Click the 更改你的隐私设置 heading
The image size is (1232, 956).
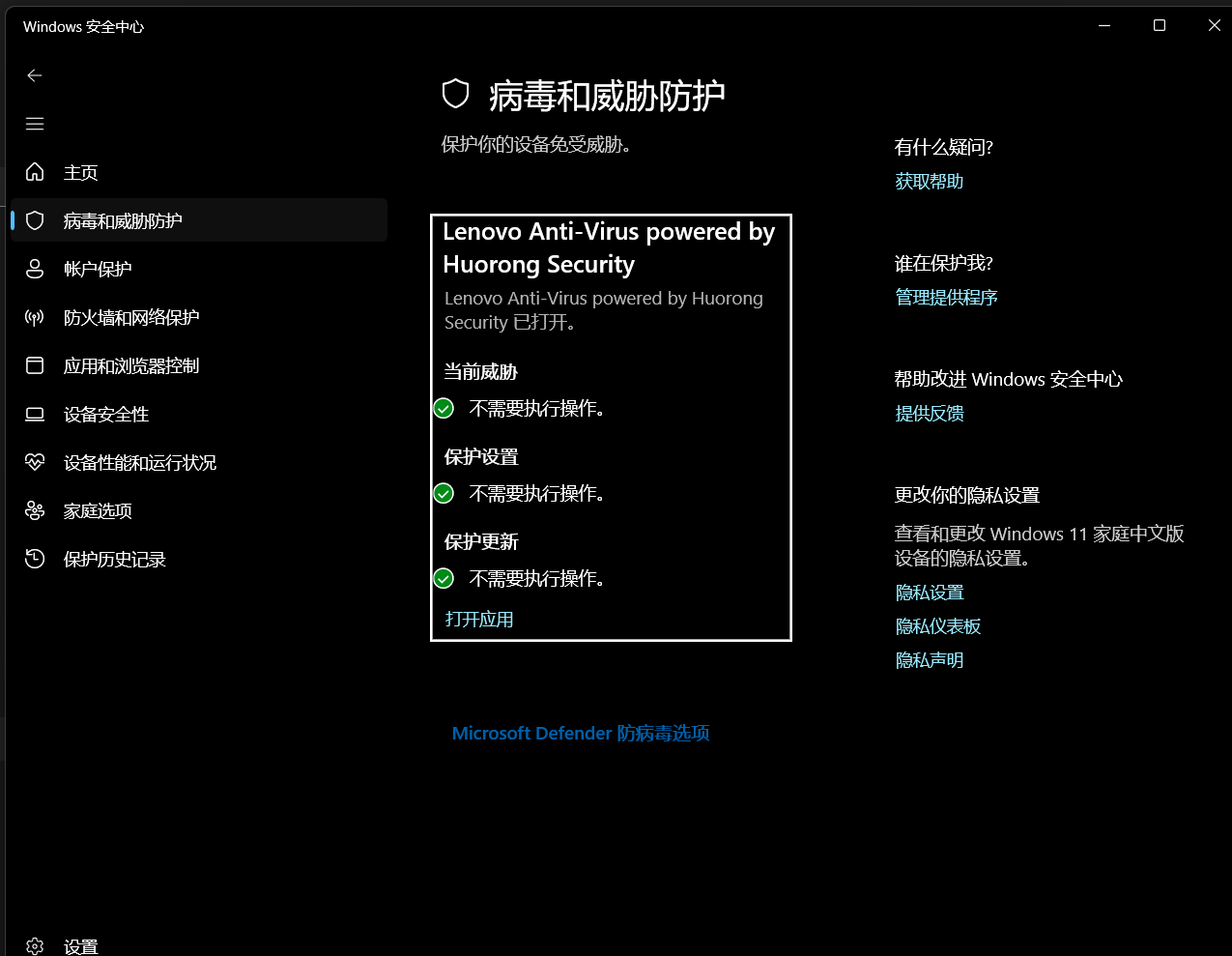point(967,495)
